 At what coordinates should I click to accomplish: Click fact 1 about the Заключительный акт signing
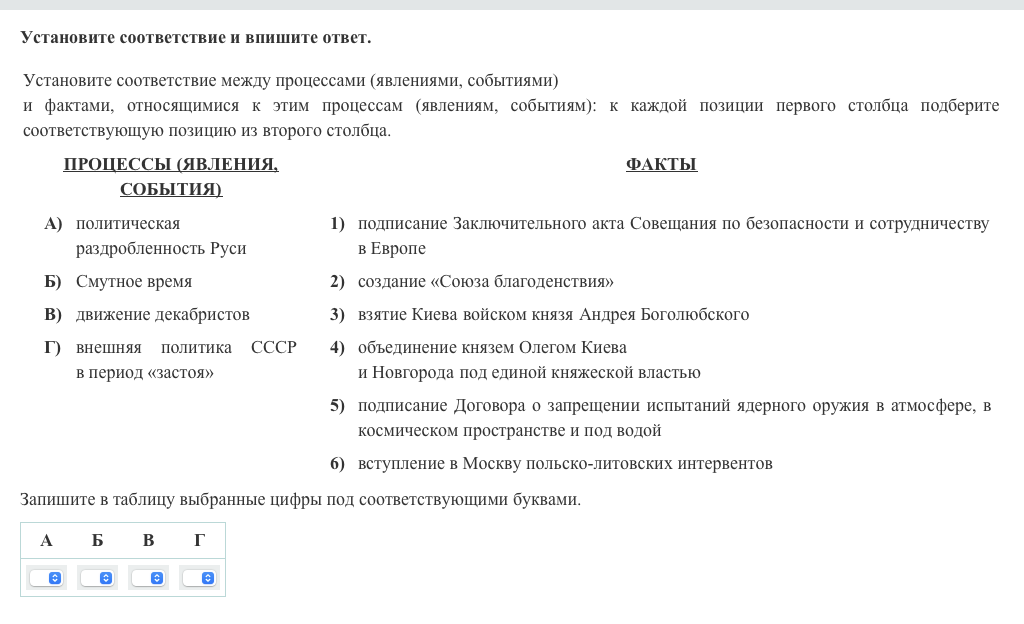coord(672,236)
